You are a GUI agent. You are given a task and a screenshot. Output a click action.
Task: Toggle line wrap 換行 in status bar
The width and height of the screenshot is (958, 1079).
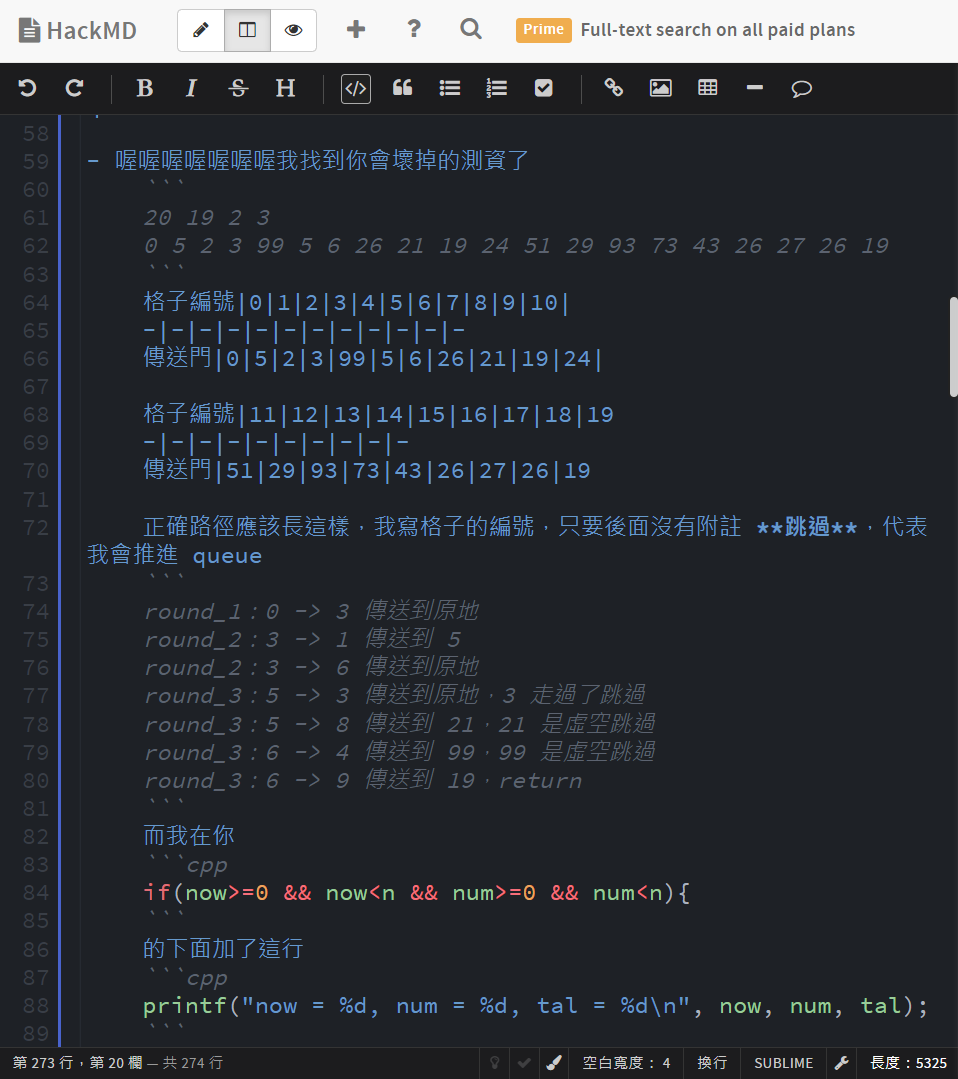(x=712, y=1063)
